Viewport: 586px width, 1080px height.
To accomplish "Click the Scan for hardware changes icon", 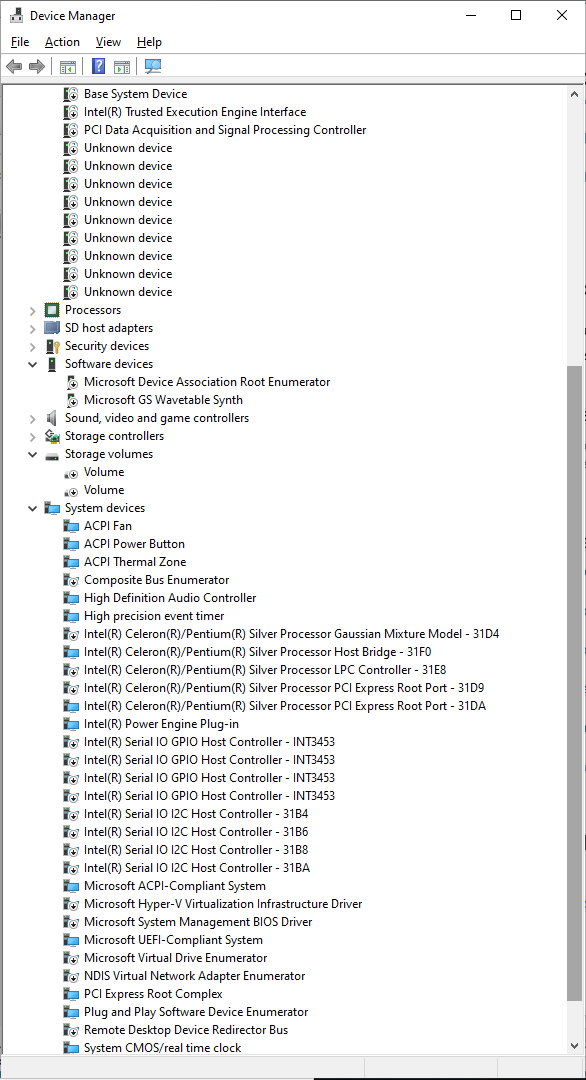I will click(x=152, y=66).
